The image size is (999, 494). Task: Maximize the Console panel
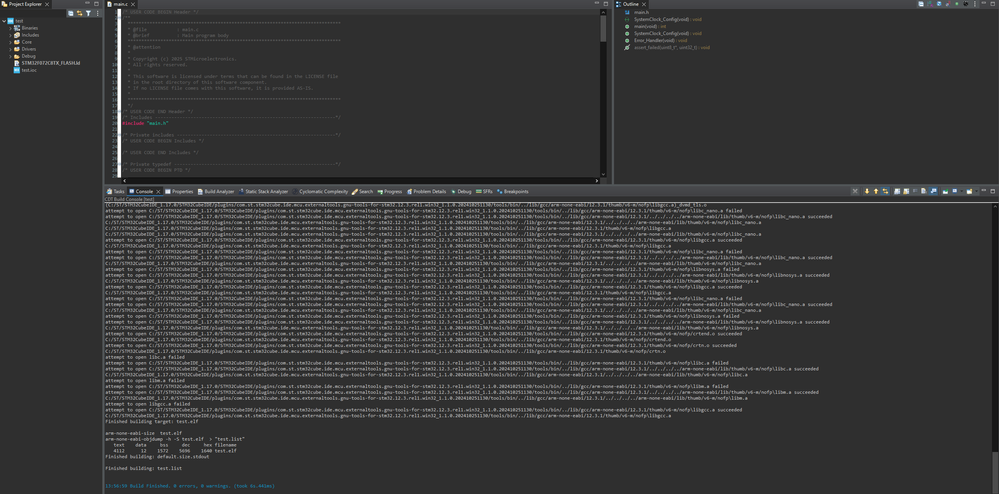coord(992,191)
